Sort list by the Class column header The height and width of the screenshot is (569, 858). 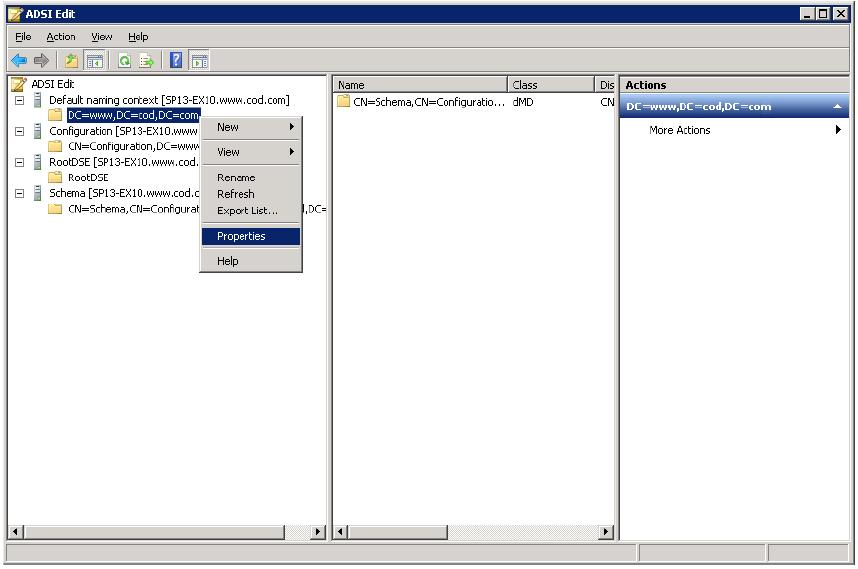[550, 85]
